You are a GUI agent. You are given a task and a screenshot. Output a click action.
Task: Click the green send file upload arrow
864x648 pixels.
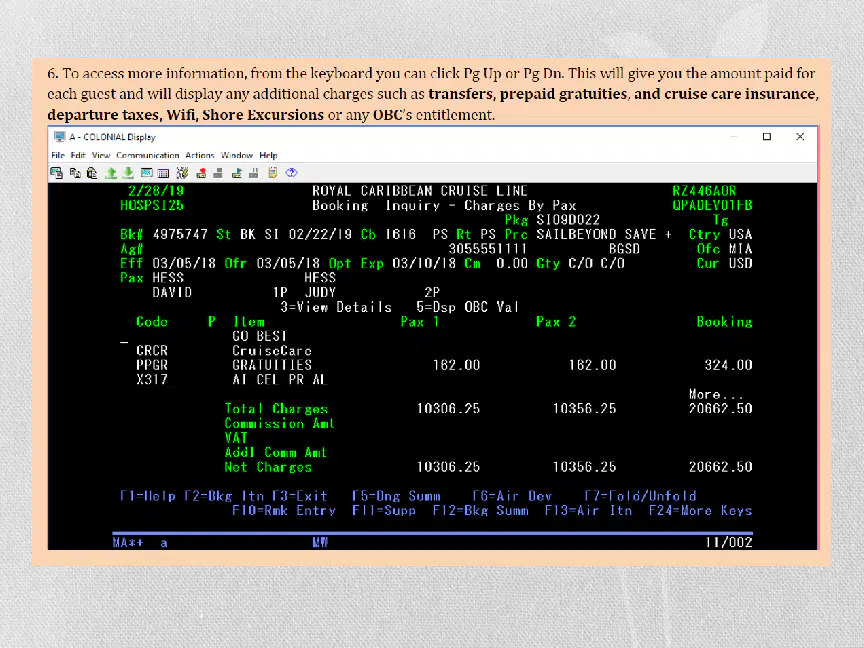point(111,173)
